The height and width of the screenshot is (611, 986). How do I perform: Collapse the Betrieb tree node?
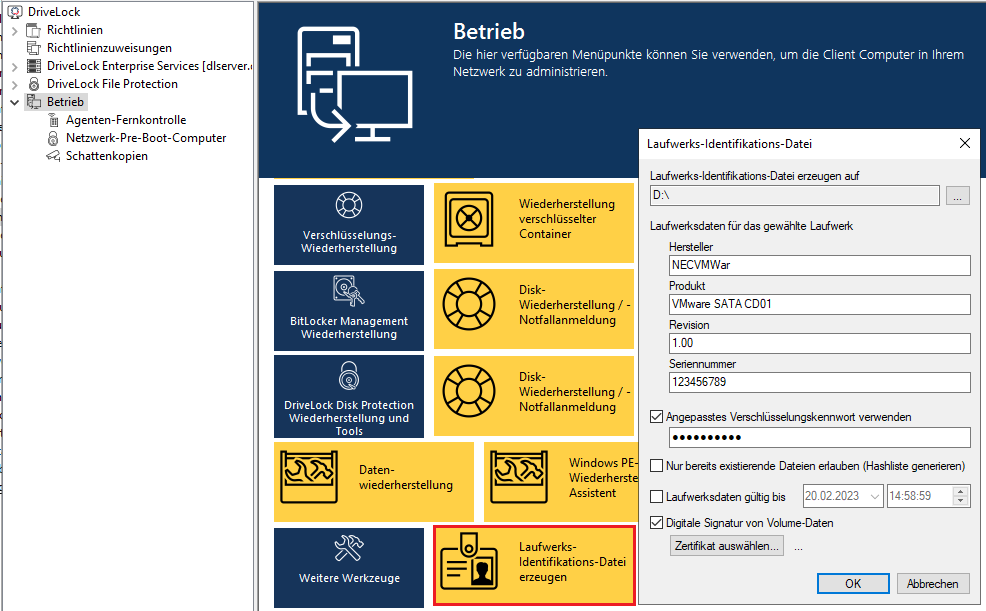tap(15, 102)
